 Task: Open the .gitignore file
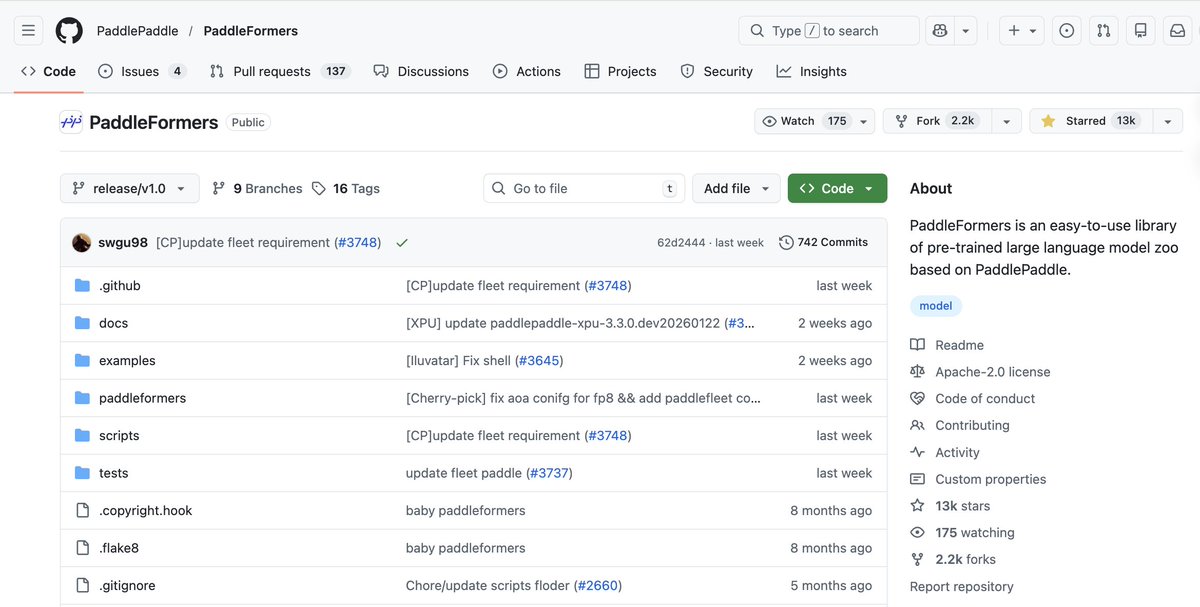pos(127,586)
